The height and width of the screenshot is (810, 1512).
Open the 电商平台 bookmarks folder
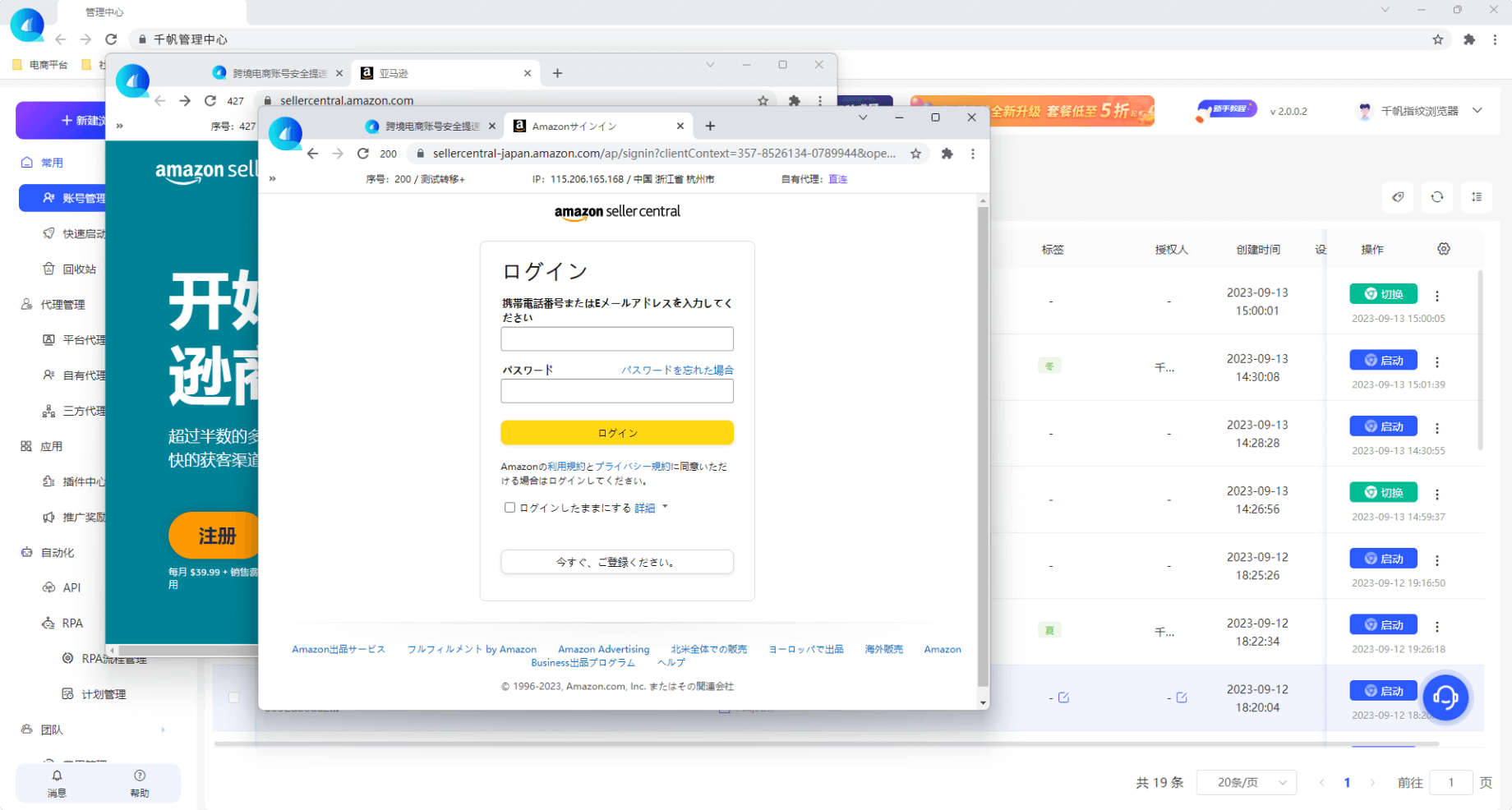pos(40,65)
